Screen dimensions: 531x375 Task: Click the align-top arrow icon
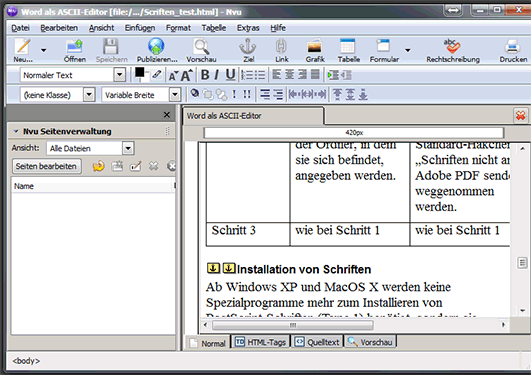(337, 94)
